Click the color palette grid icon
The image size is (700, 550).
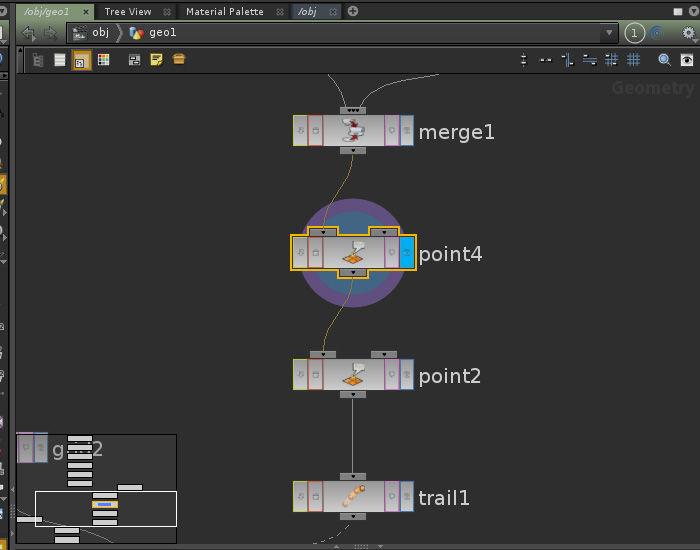pos(103,60)
